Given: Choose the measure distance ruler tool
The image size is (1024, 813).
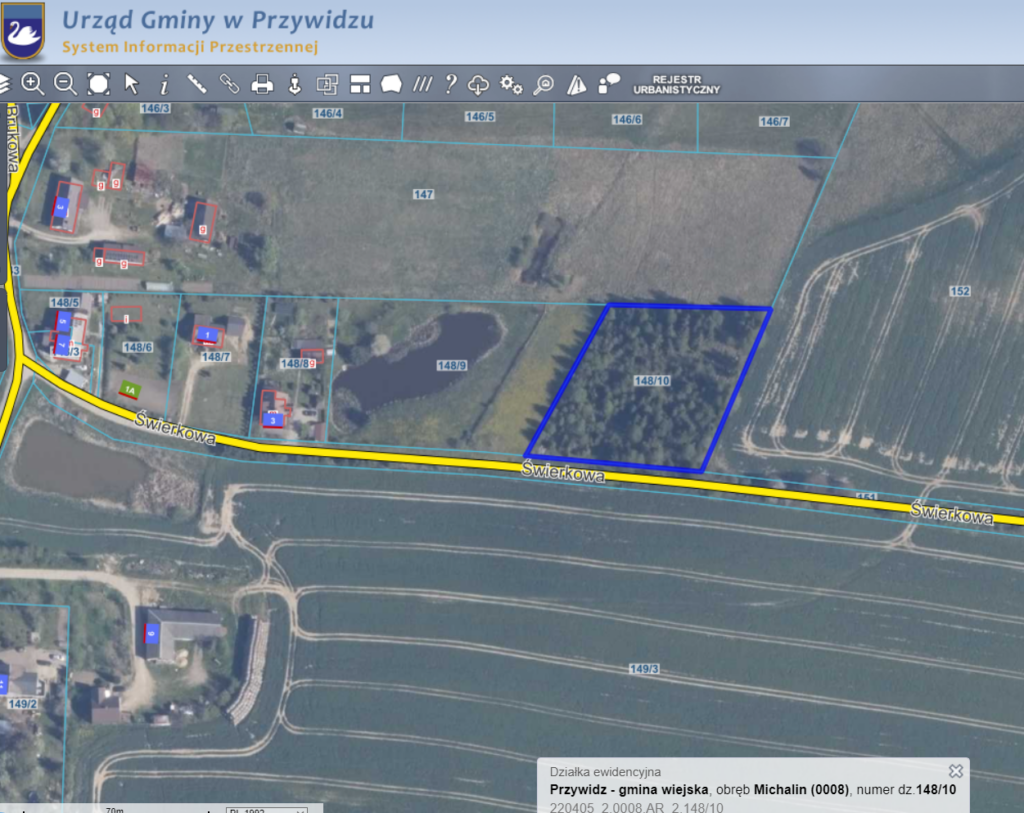Looking at the screenshot, I should (197, 84).
